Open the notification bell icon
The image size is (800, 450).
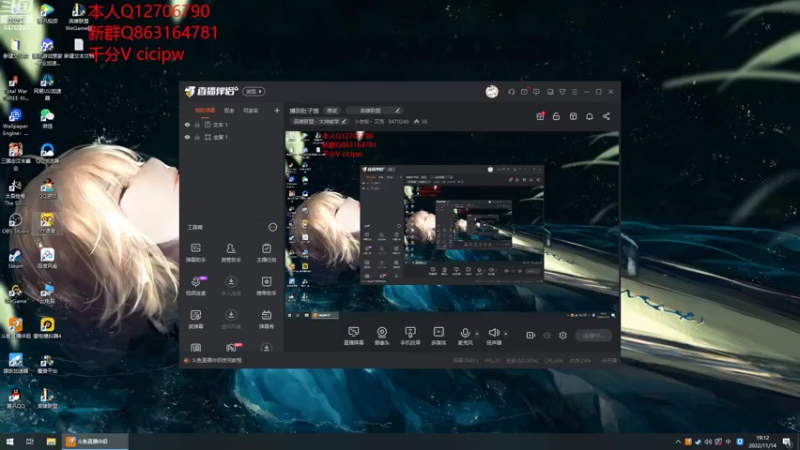pyautogui.click(x=589, y=116)
